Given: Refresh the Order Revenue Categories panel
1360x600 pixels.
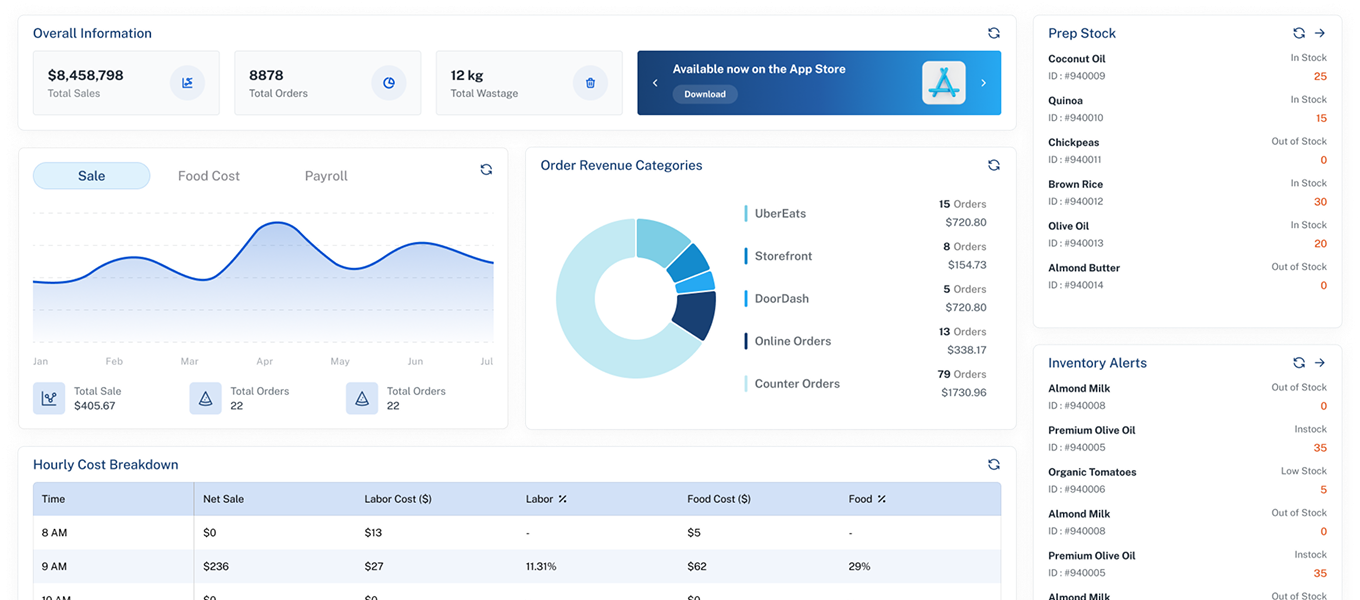Looking at the screenshot, I should pos(993,165).
